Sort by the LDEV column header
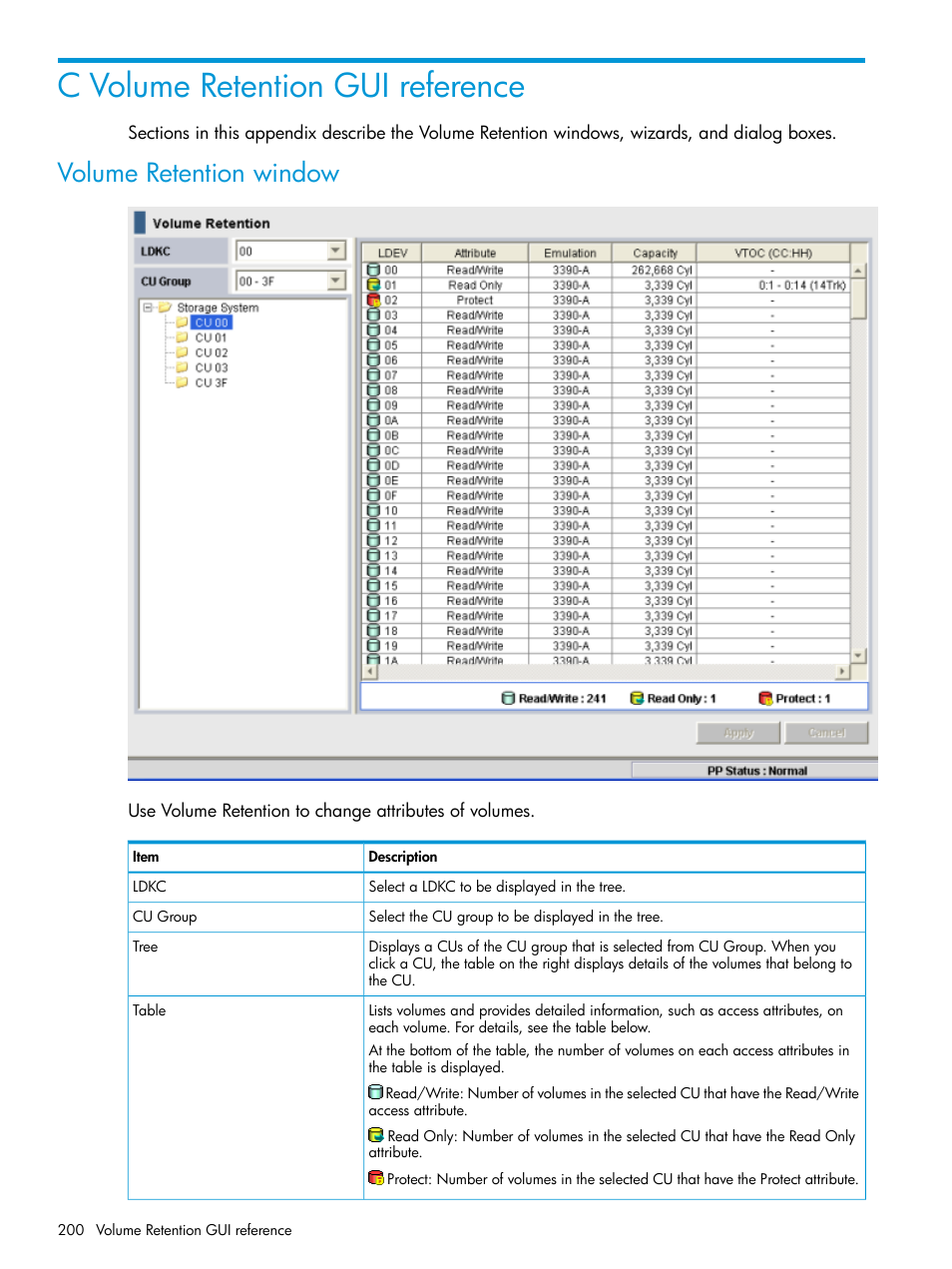The height and width of the screenshot is (1269, 952). 392,253
